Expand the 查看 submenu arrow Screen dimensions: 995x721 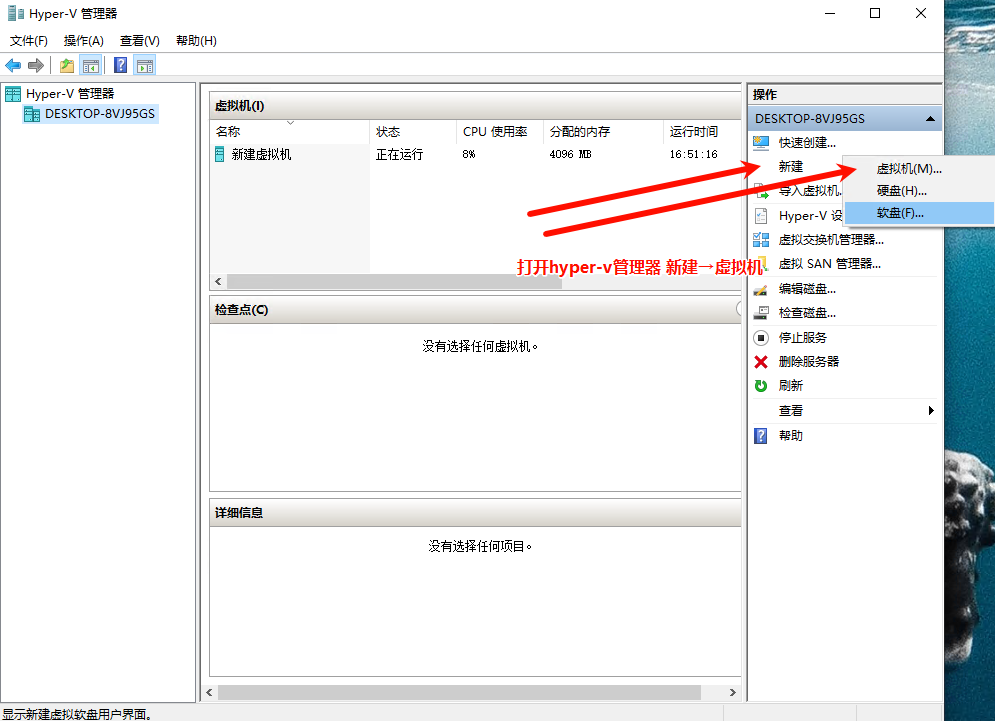click(931, 411)
